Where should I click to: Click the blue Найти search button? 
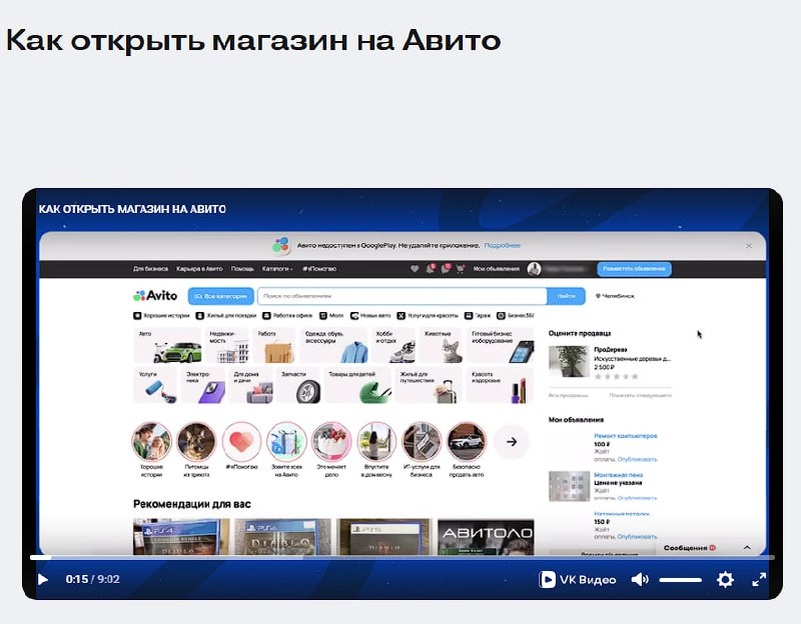point(566,296)
